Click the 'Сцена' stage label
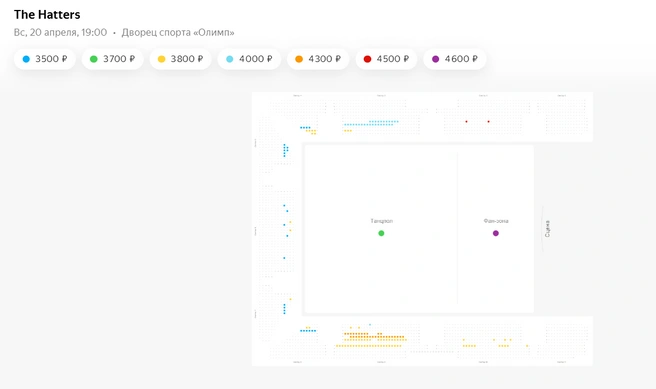The height and width of the screenshot is (389, 656). tap(547, 229)
